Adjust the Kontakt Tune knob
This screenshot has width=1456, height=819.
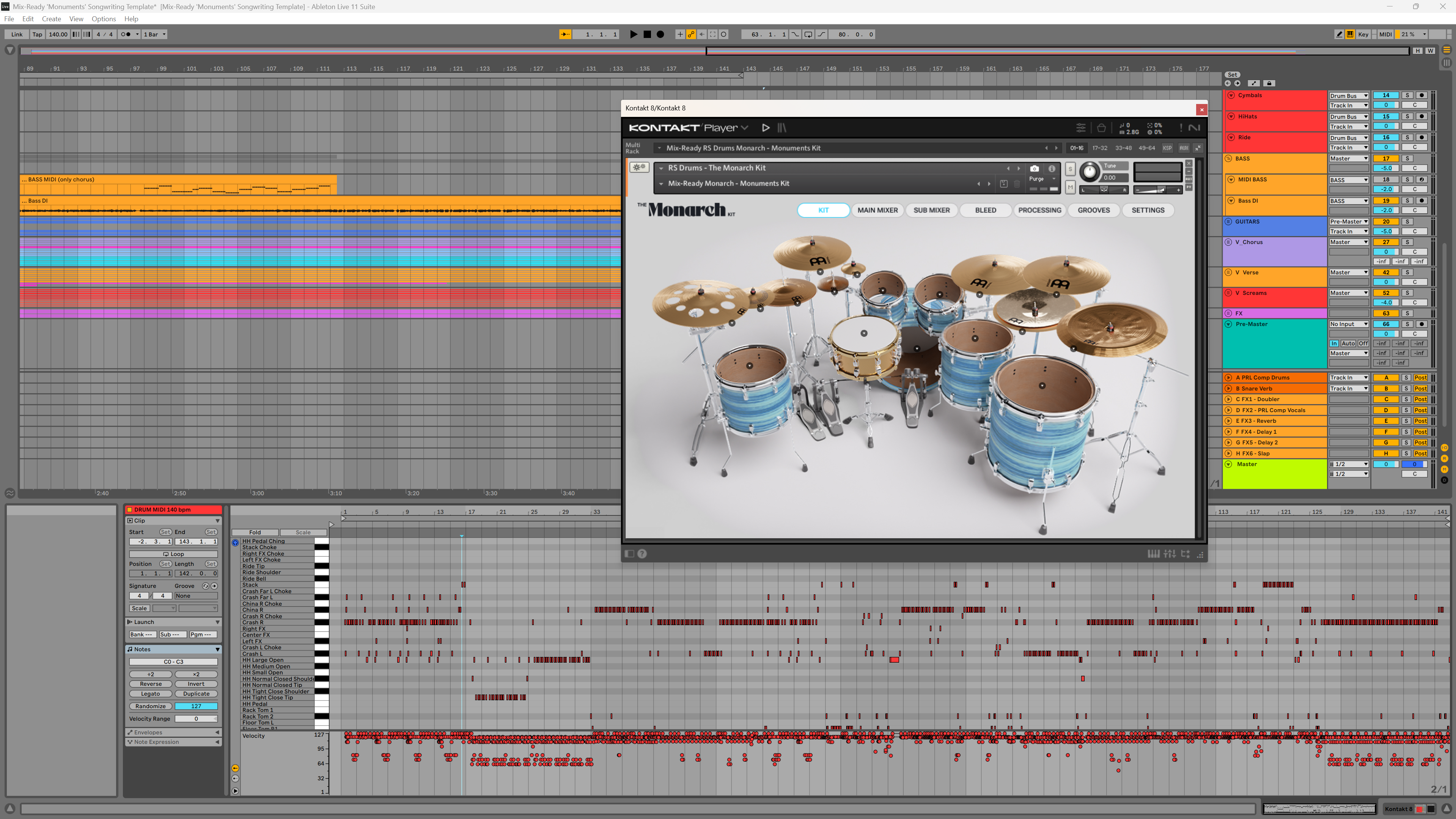click(x=1089, y=172)
